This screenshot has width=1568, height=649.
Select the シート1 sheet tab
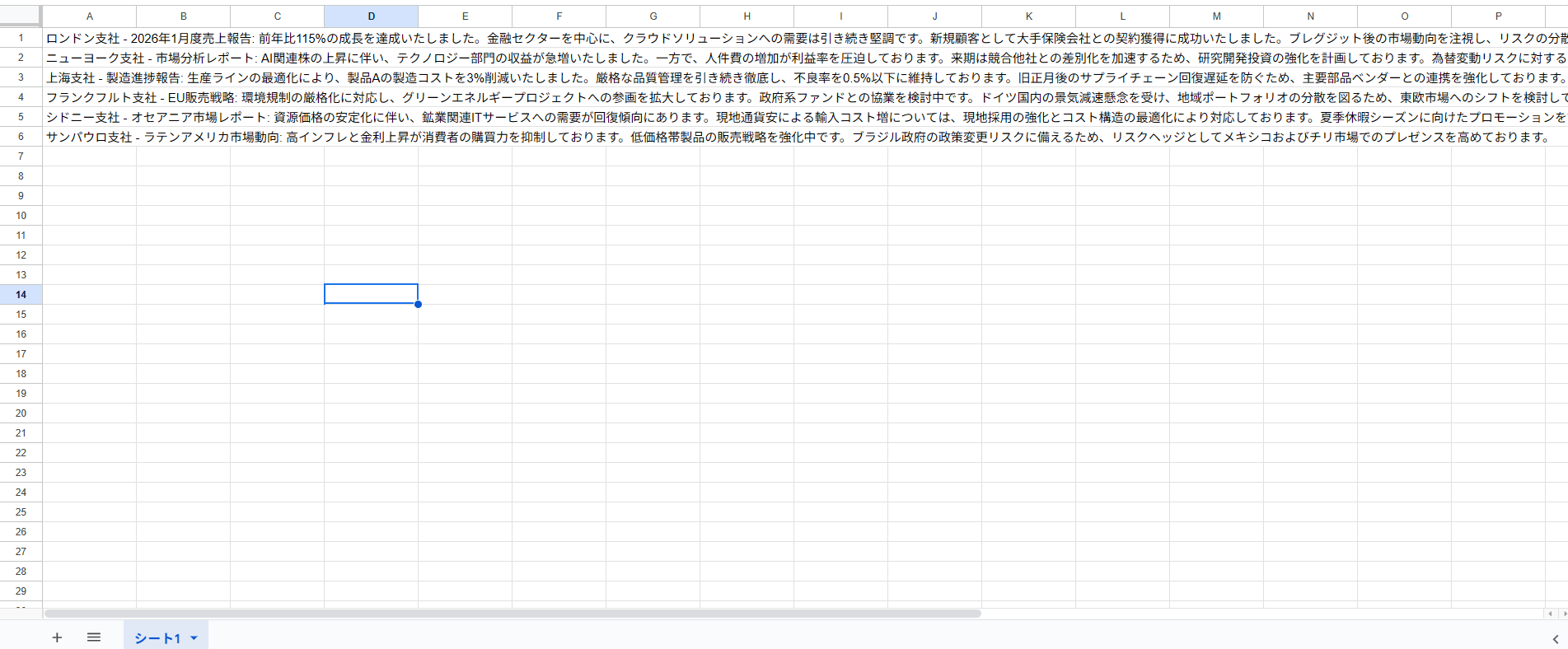point(157,638)
